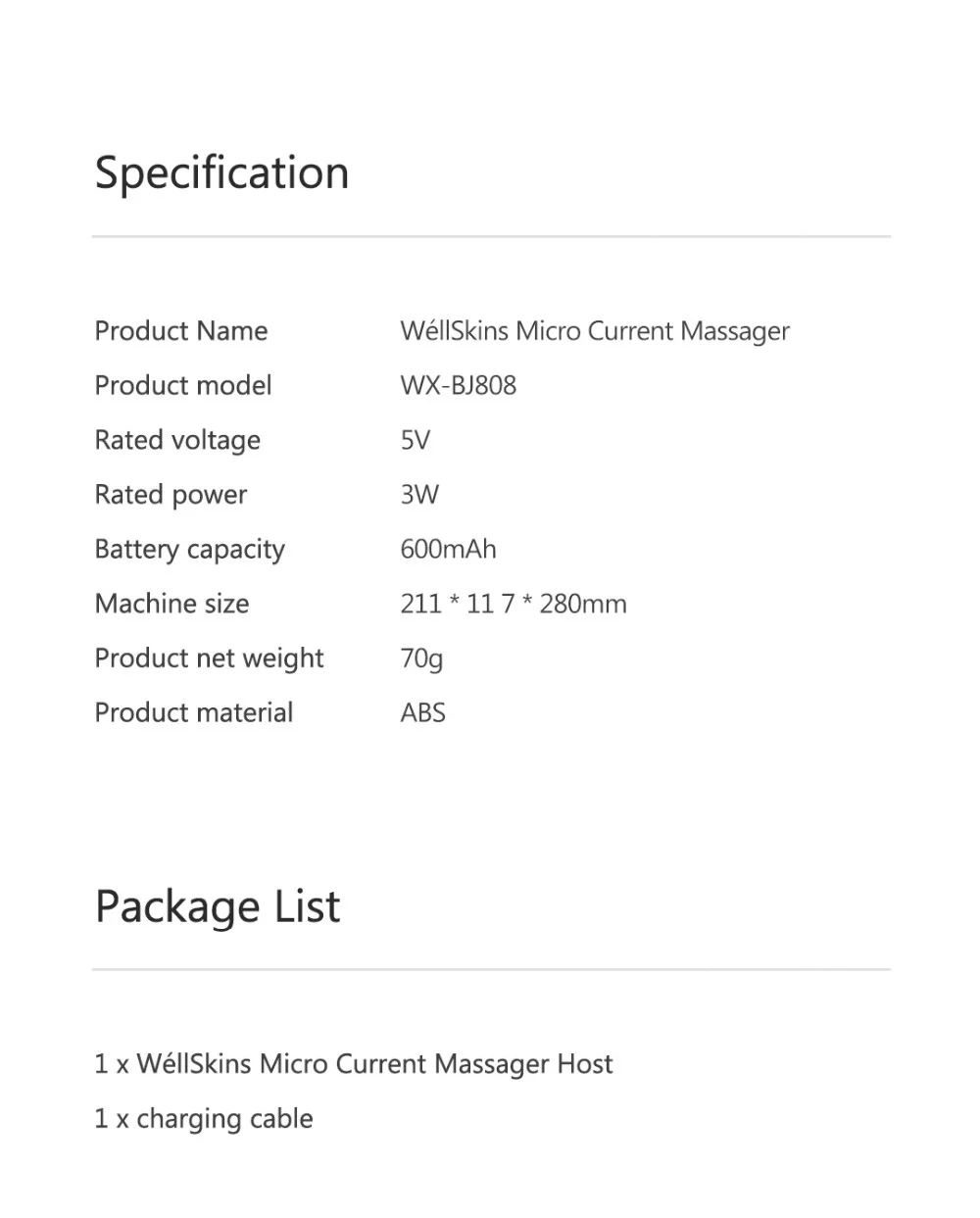This screenshot has width=980, height=1218.
Task: Click the Package List heading
Action: (x=218, y=907)
